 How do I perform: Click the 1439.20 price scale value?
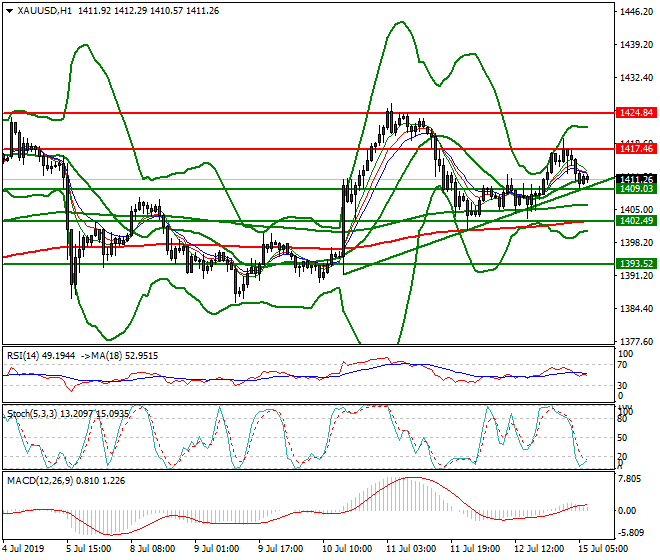(636, 45)
